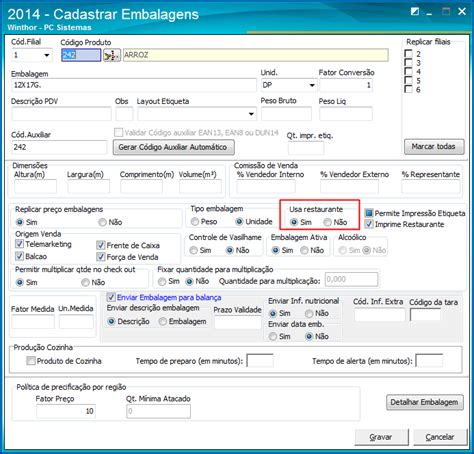Image resolution: width=474 pixels, height=454 pixels.
Task: Click the Gravar button
Action: click(x=381, y=437)
